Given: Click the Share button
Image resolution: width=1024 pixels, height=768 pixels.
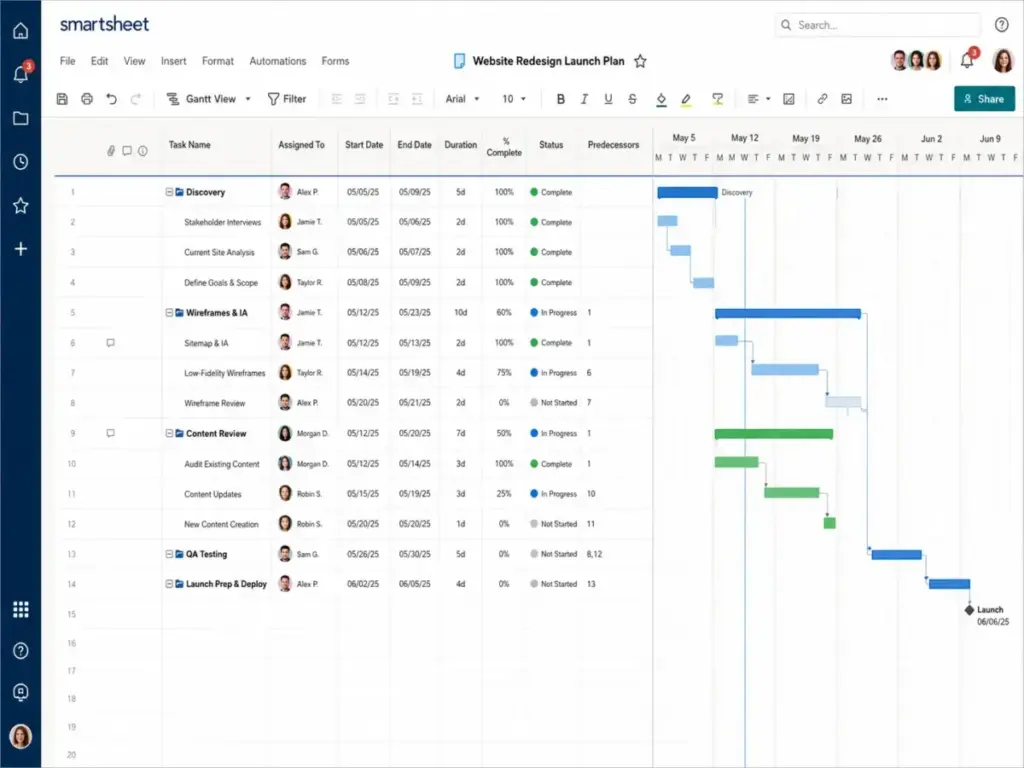Looking at the screenshot, I should 984,99.
